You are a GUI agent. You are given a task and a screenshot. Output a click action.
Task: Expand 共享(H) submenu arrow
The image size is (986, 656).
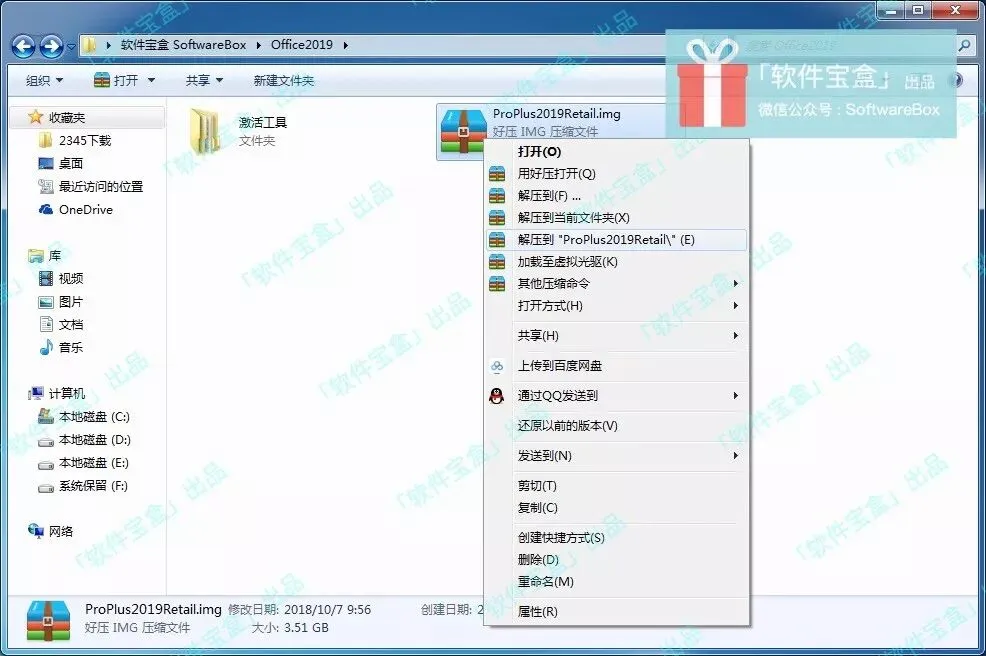tap(735, 336)
